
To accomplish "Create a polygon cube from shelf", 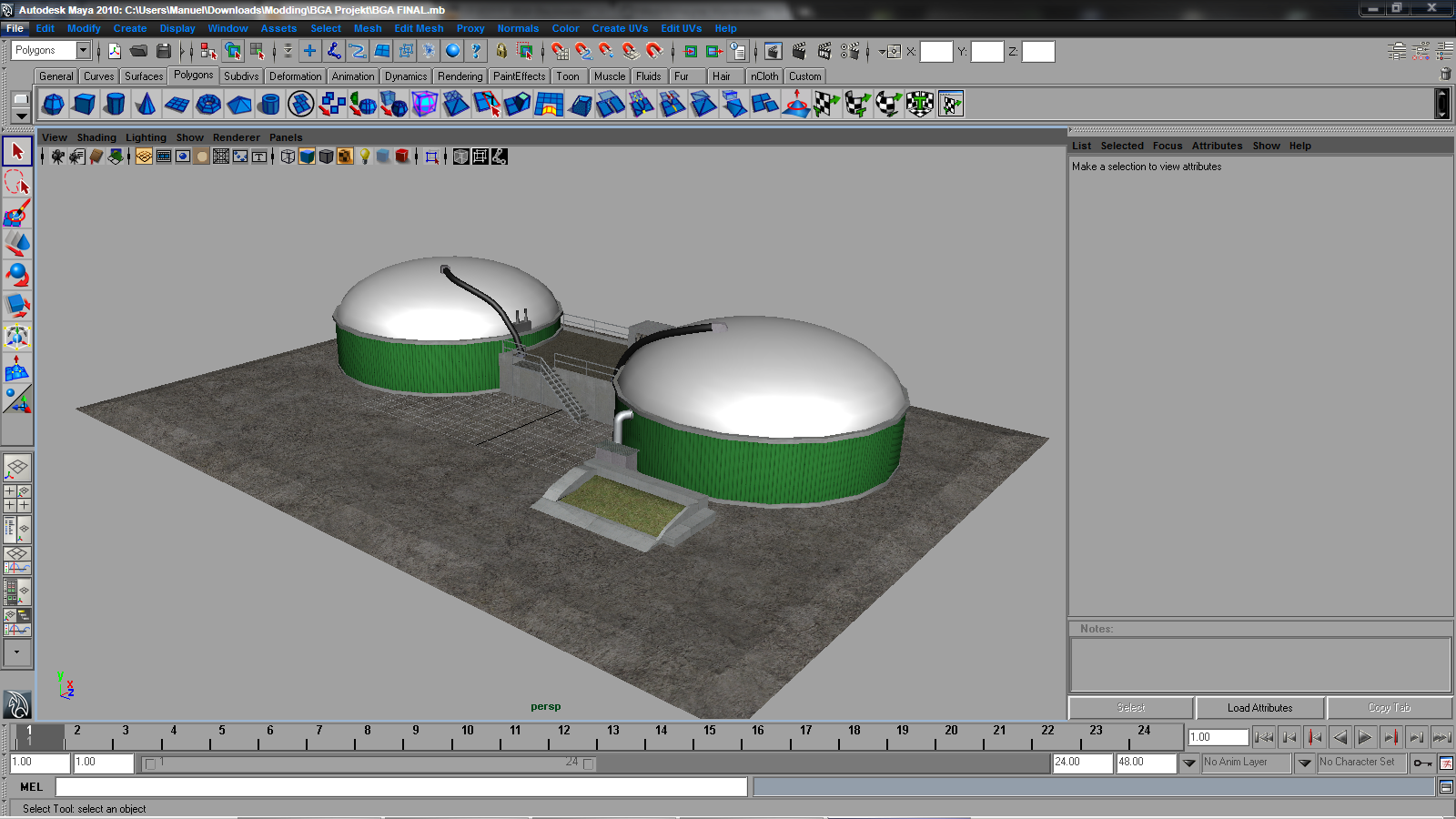I will pyautogui.click(x=84, y=105).
